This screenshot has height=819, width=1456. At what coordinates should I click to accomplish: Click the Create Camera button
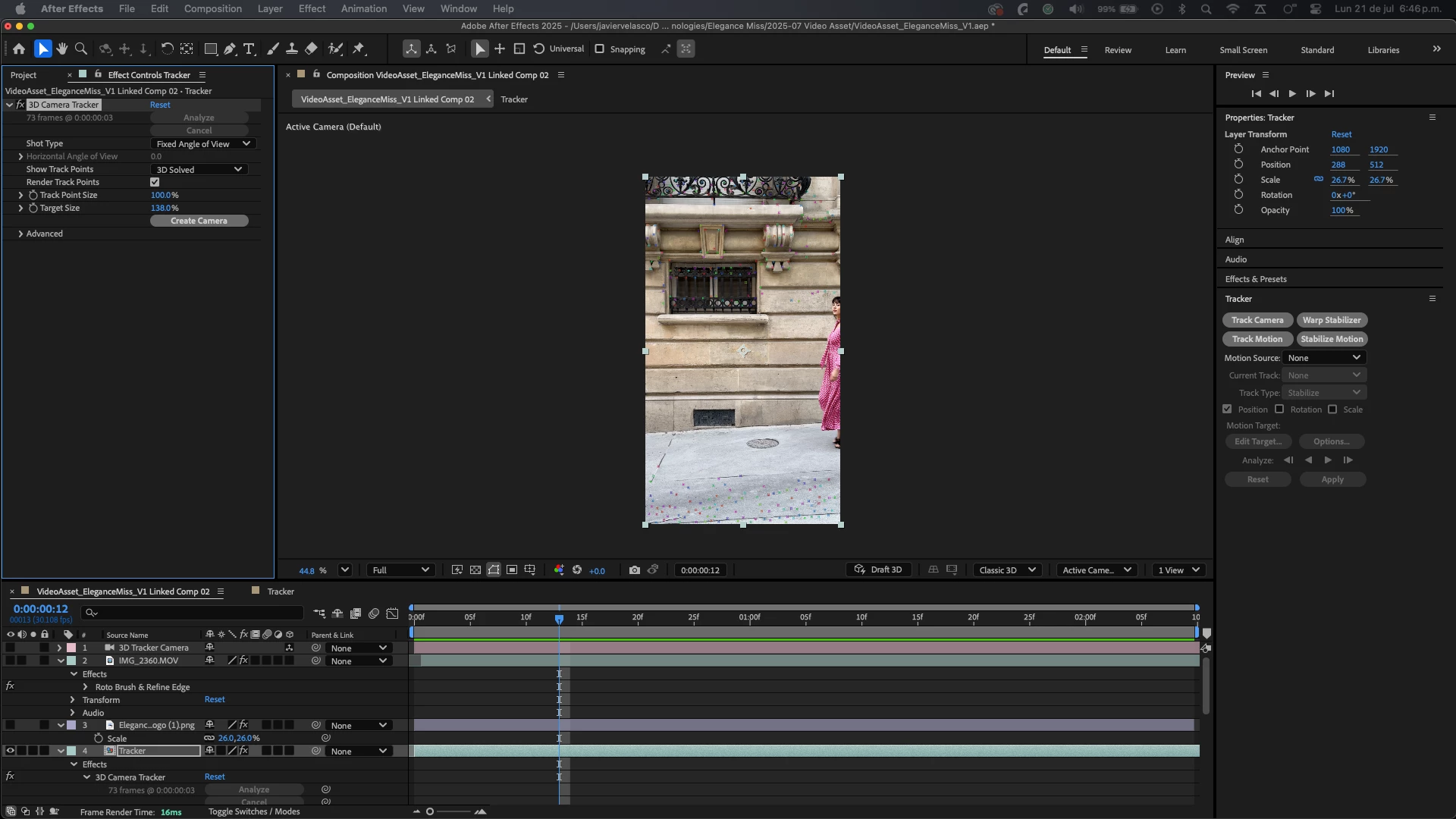click(199, 221)
